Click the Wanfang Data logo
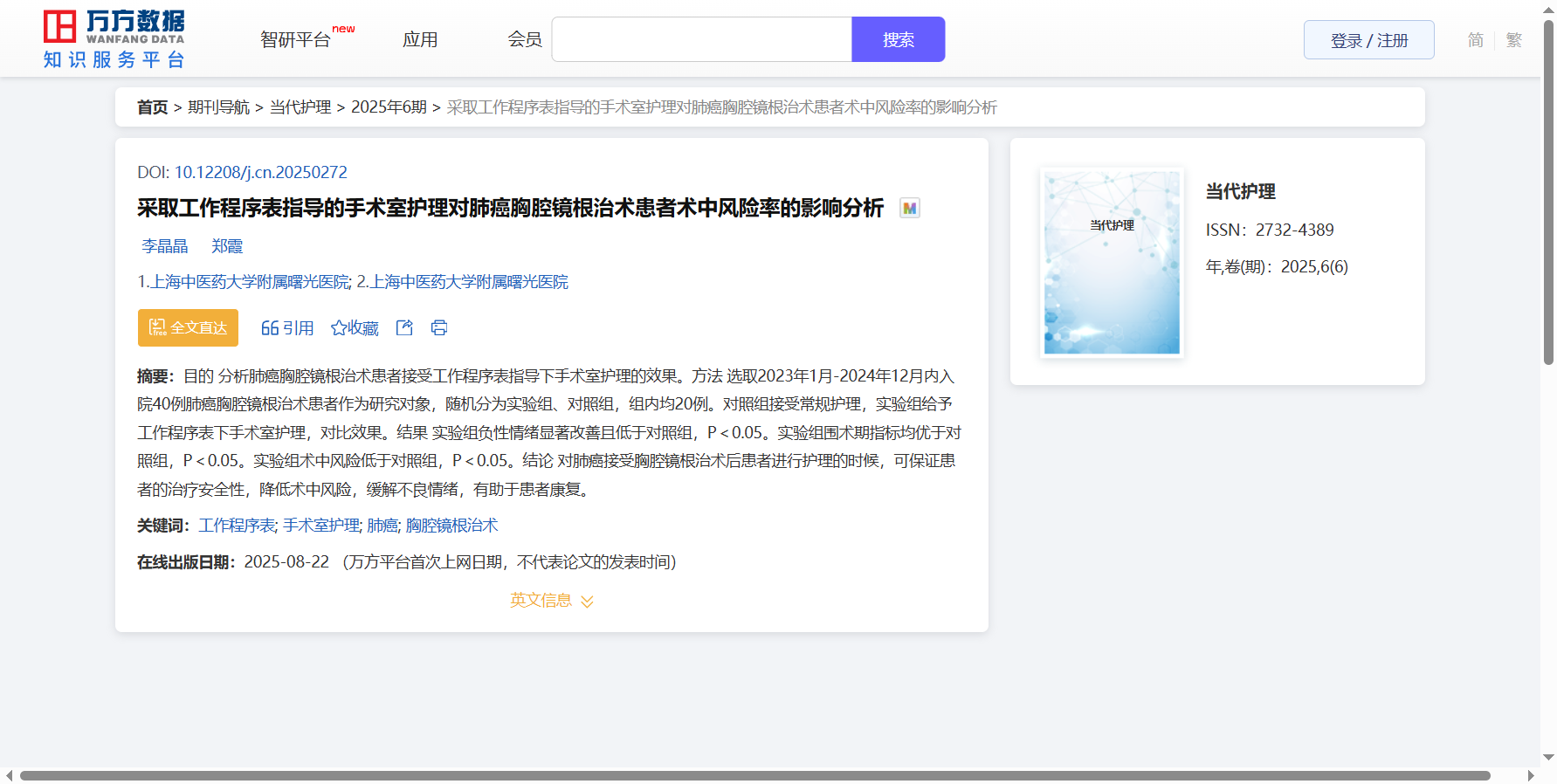Image resolution: width=1557 pixels, height=784 pixels. (x=114, y=39)
